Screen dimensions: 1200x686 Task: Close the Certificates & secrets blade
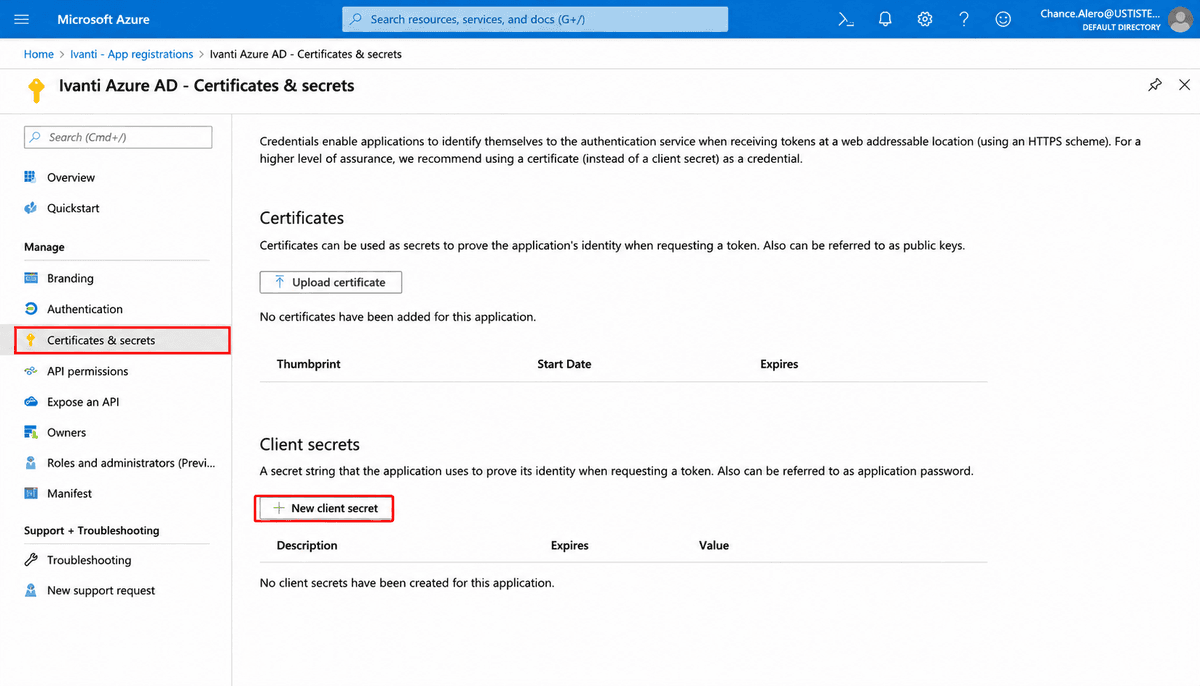pyautogui.click(x=1185, y=85)
